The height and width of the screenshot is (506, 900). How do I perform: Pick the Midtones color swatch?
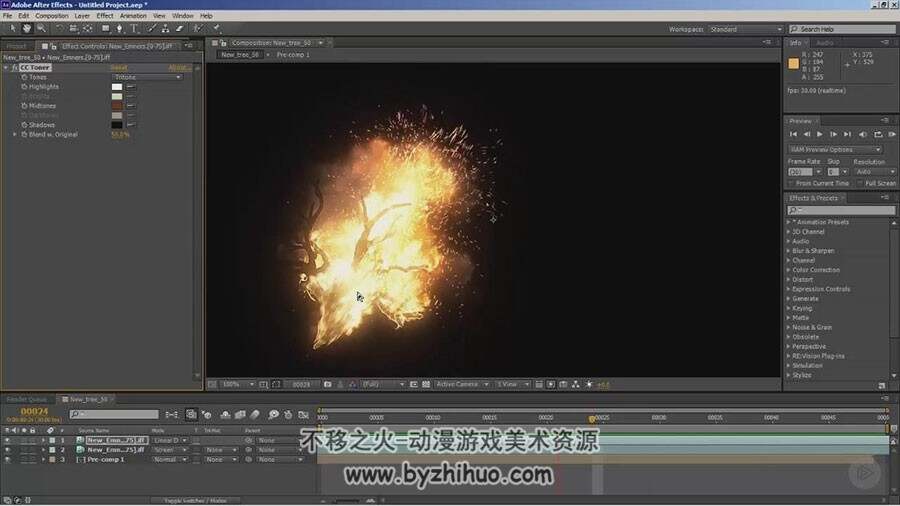point(117,106)
